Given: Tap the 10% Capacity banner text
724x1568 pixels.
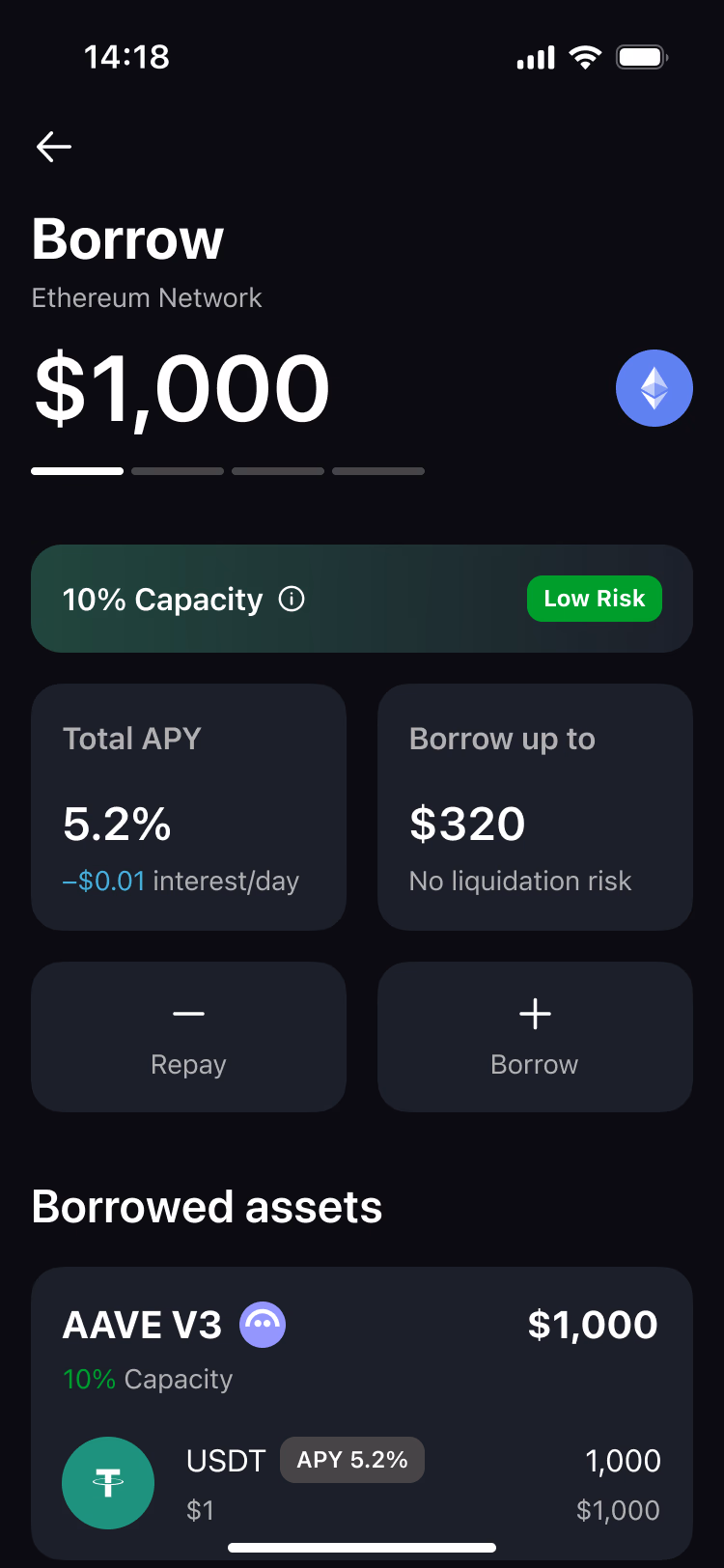Looking at the screenshot, I should [x=162, y=600].
